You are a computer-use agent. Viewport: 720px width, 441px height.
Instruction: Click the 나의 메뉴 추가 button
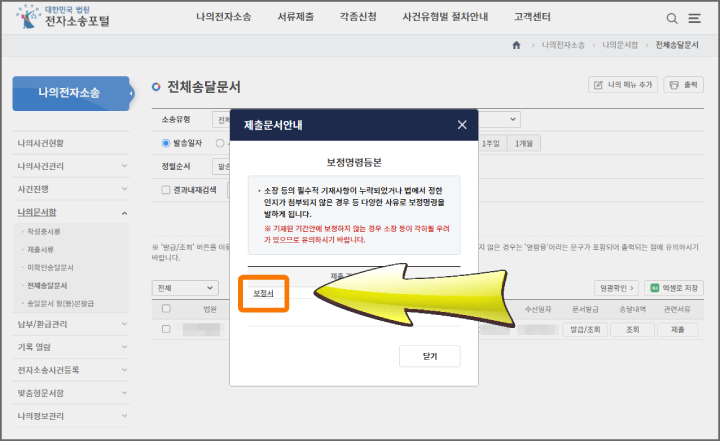coord(623,85)
